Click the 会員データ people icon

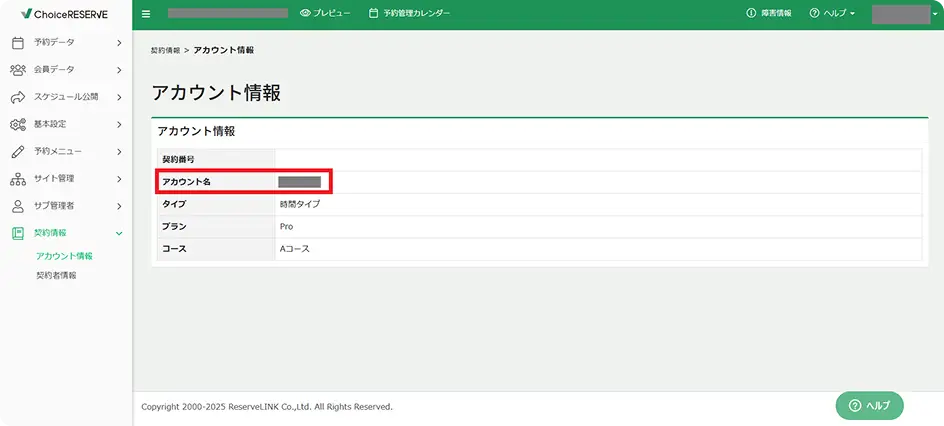pos(18,70)
